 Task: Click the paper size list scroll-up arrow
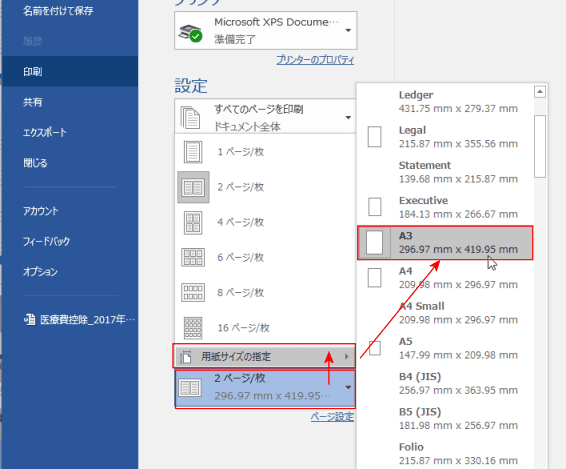pyautogui.click(x=540, y=92)
